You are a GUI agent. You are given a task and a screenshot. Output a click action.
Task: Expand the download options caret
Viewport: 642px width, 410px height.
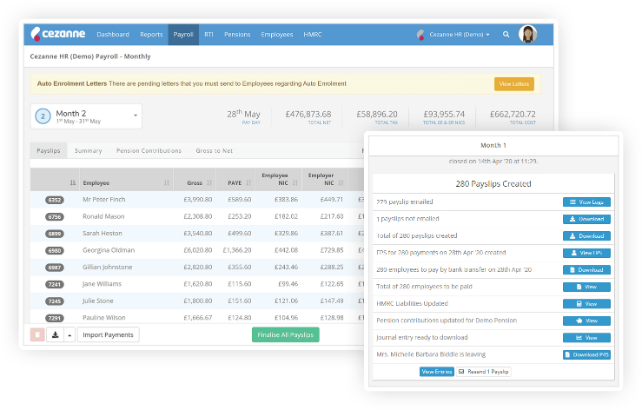(70, 335)
